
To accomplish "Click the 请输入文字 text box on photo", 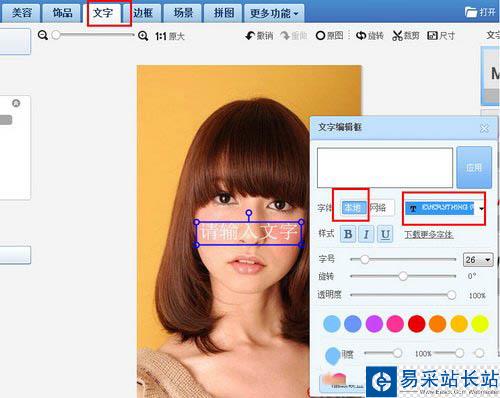I will click(249, 233).
